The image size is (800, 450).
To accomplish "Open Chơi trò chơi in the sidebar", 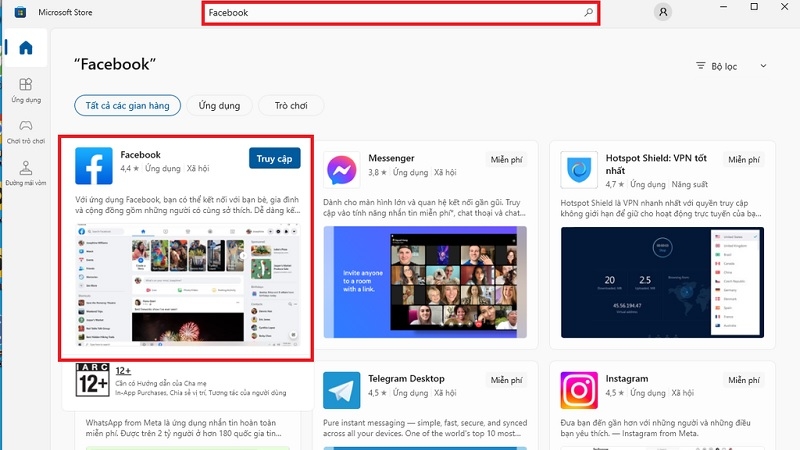I will tap(26, 132).
